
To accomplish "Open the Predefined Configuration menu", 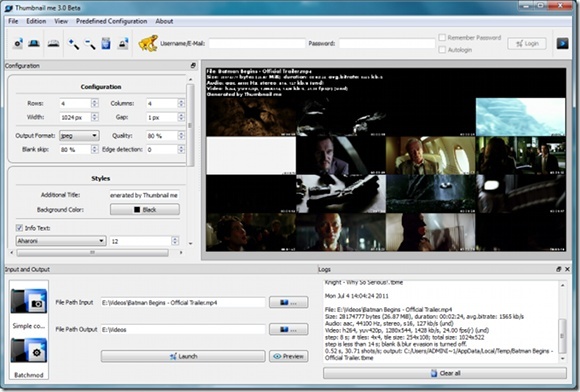I will click(x=111, y=21).
